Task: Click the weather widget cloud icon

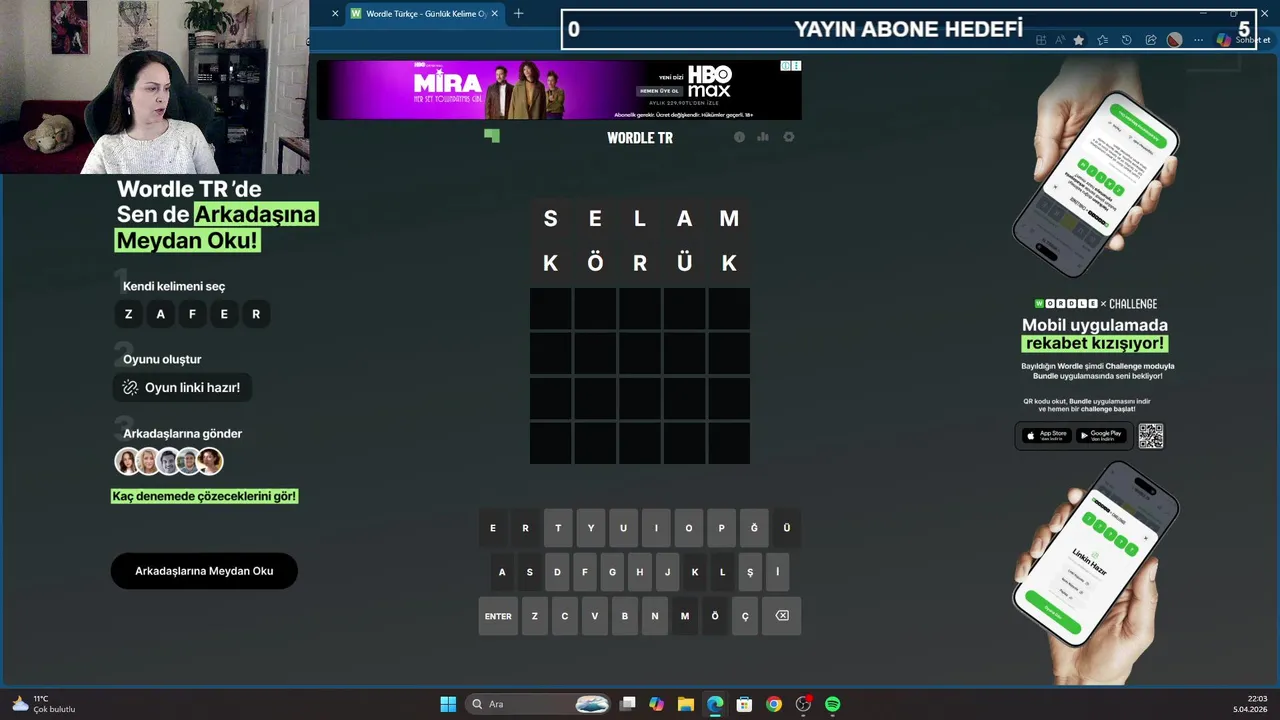Action: pos(19,704)
